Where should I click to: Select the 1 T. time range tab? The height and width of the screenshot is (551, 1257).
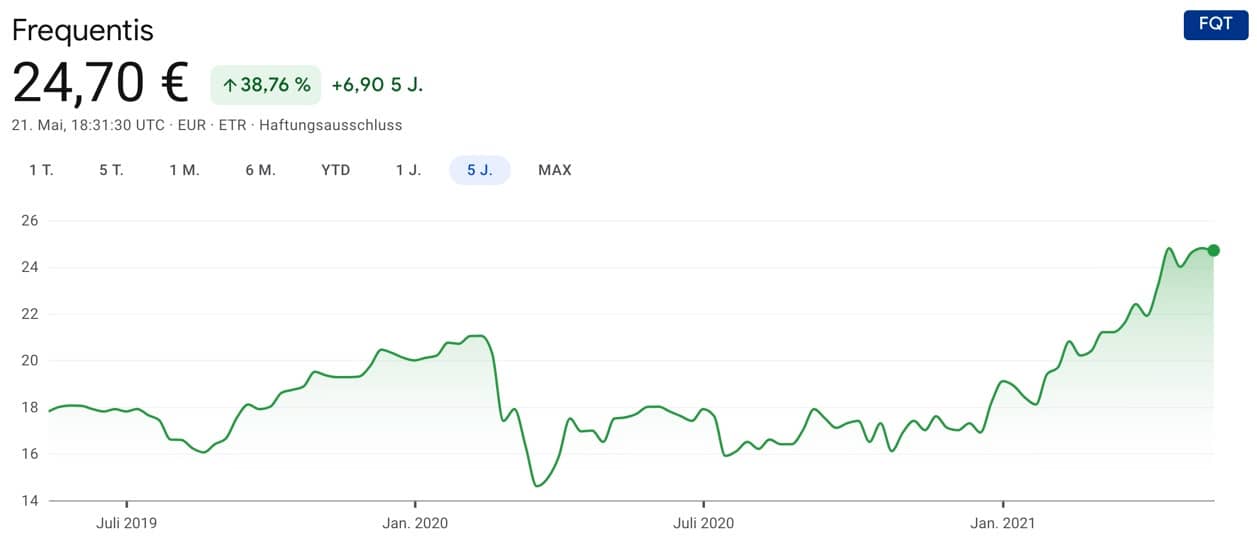click(x=41, y=170)
